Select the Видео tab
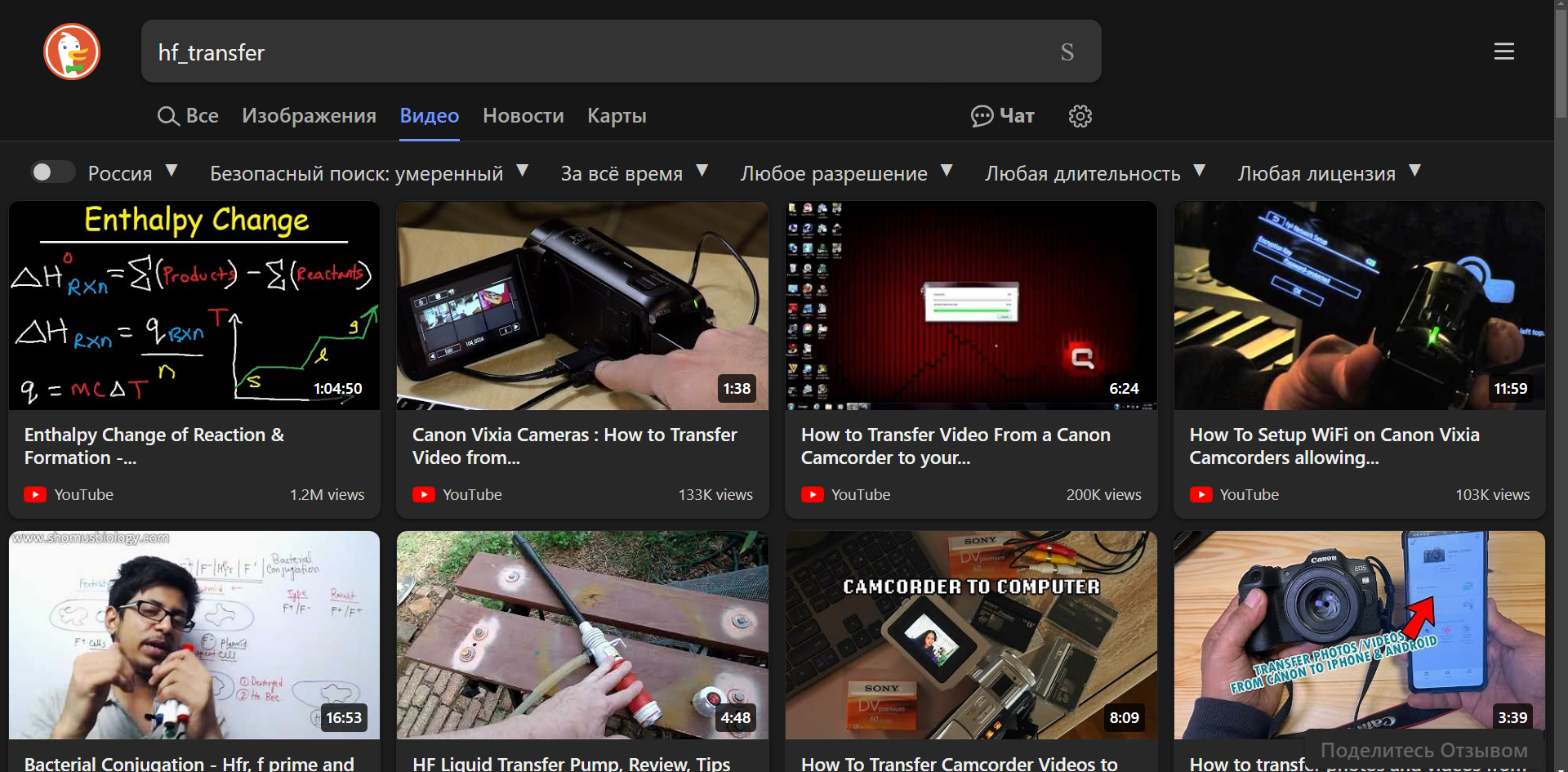1568x772 pixels. [x=430, y=116]
